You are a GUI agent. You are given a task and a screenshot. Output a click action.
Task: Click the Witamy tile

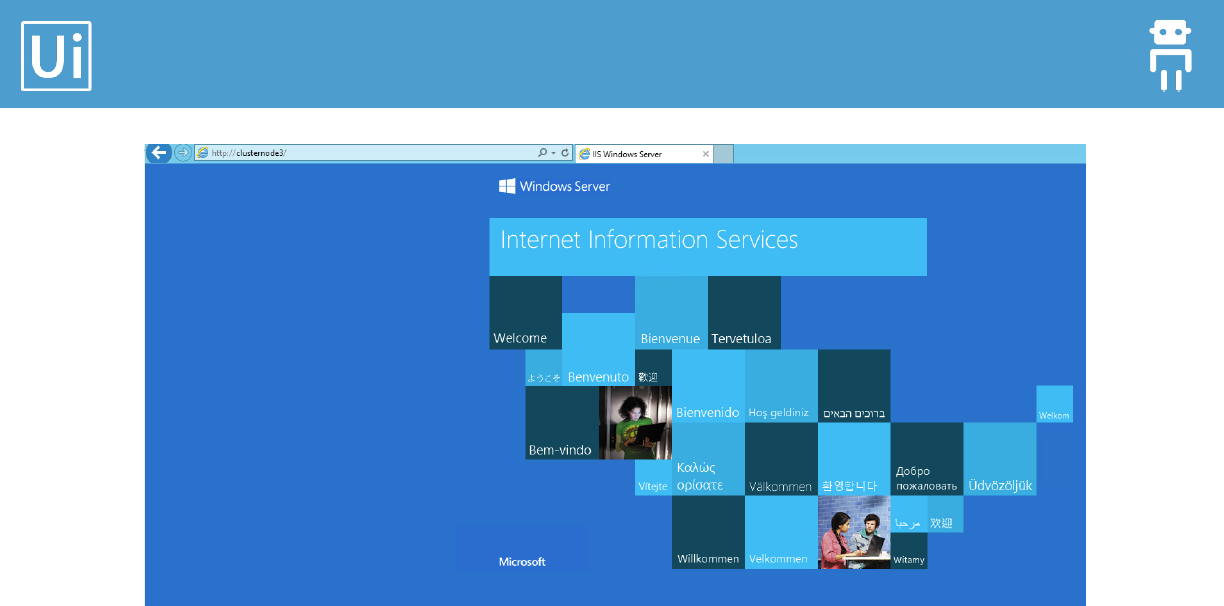[909, 551]
